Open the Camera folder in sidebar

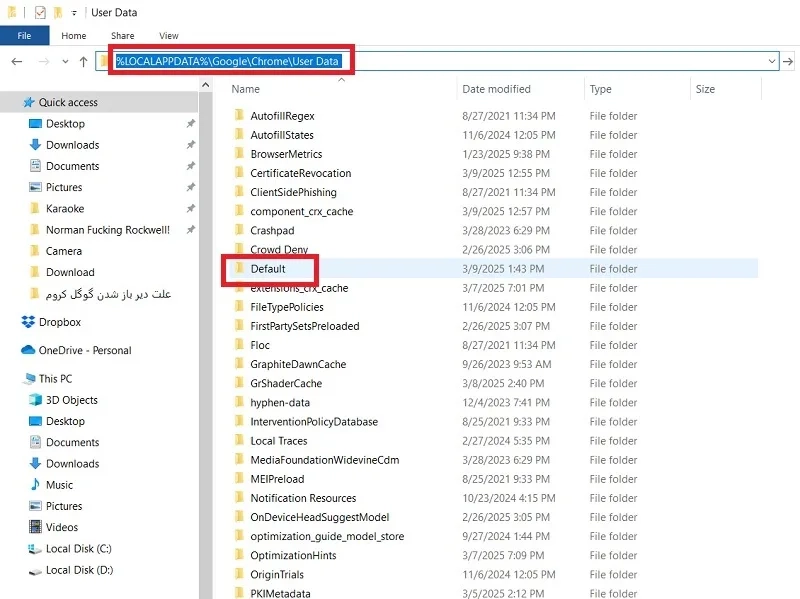(x=63, y=252)
